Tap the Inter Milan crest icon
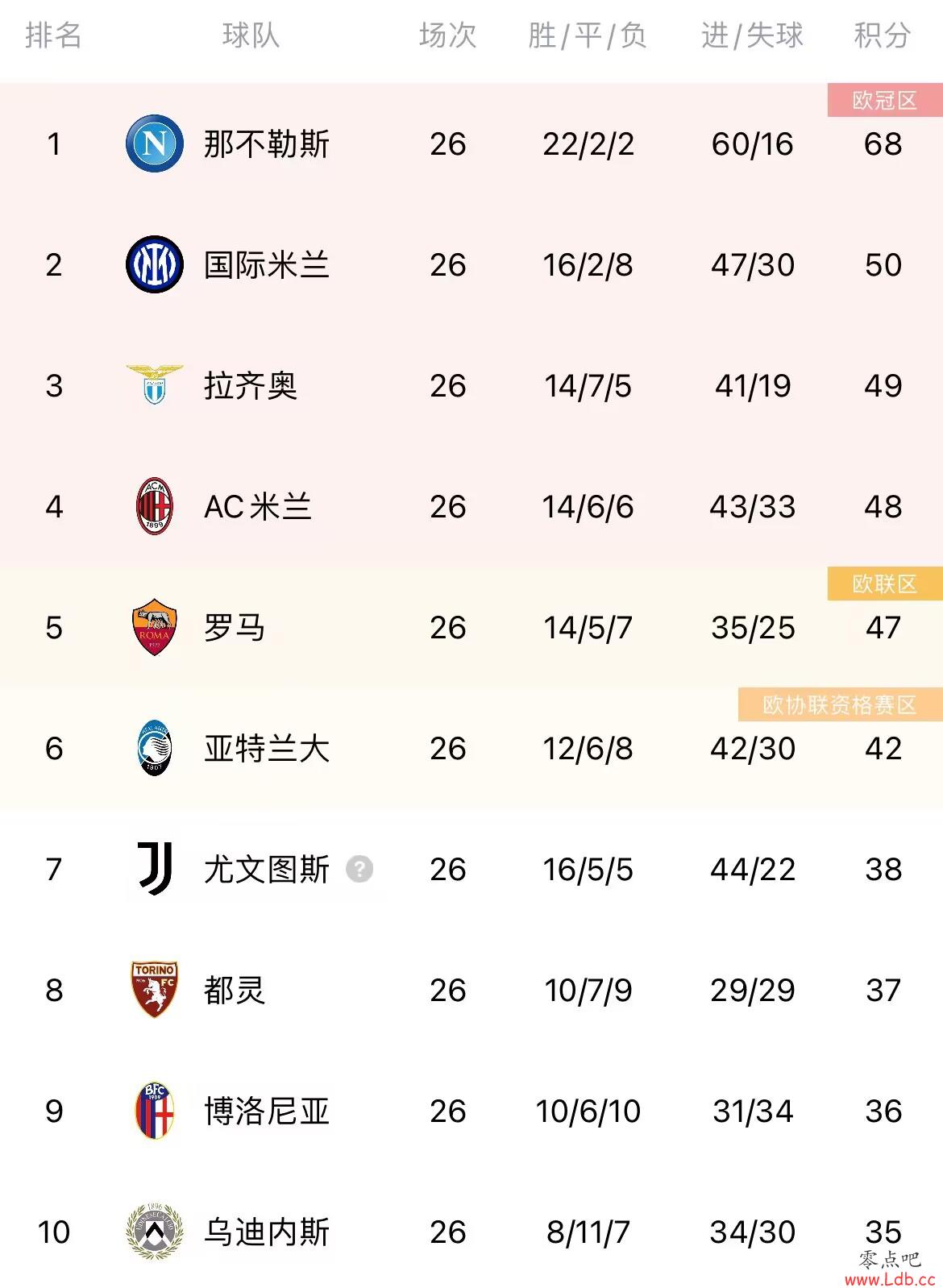Image resolution: width=943 pixels, height=1288 pixels. pyautogui.click(x=154, y=264)
